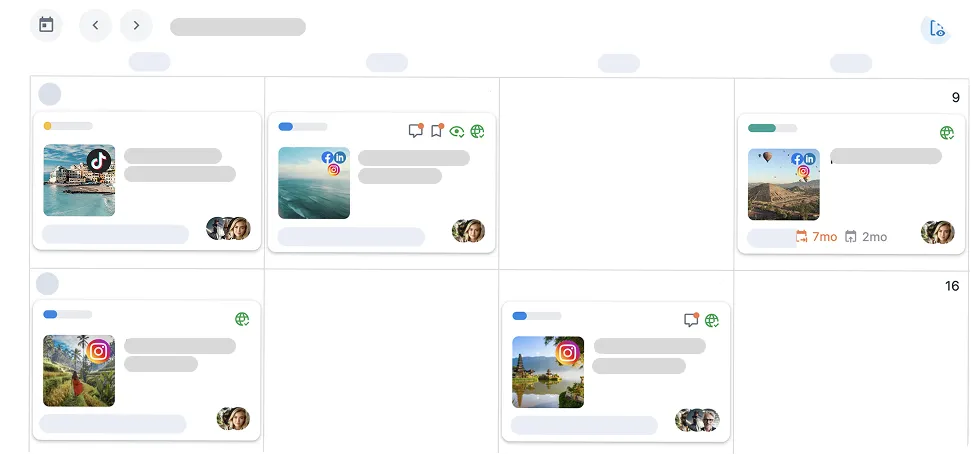Image resolution: width=971 pixels, height=455 pixels.
Task: Open comment icon on the temple lake post
Action: point(691,320)
